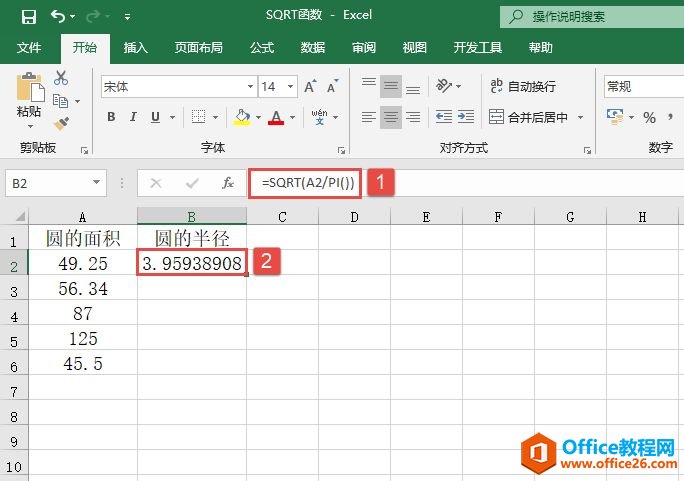
Task: Click the Borders icon
Action: (x=198, y=116)
